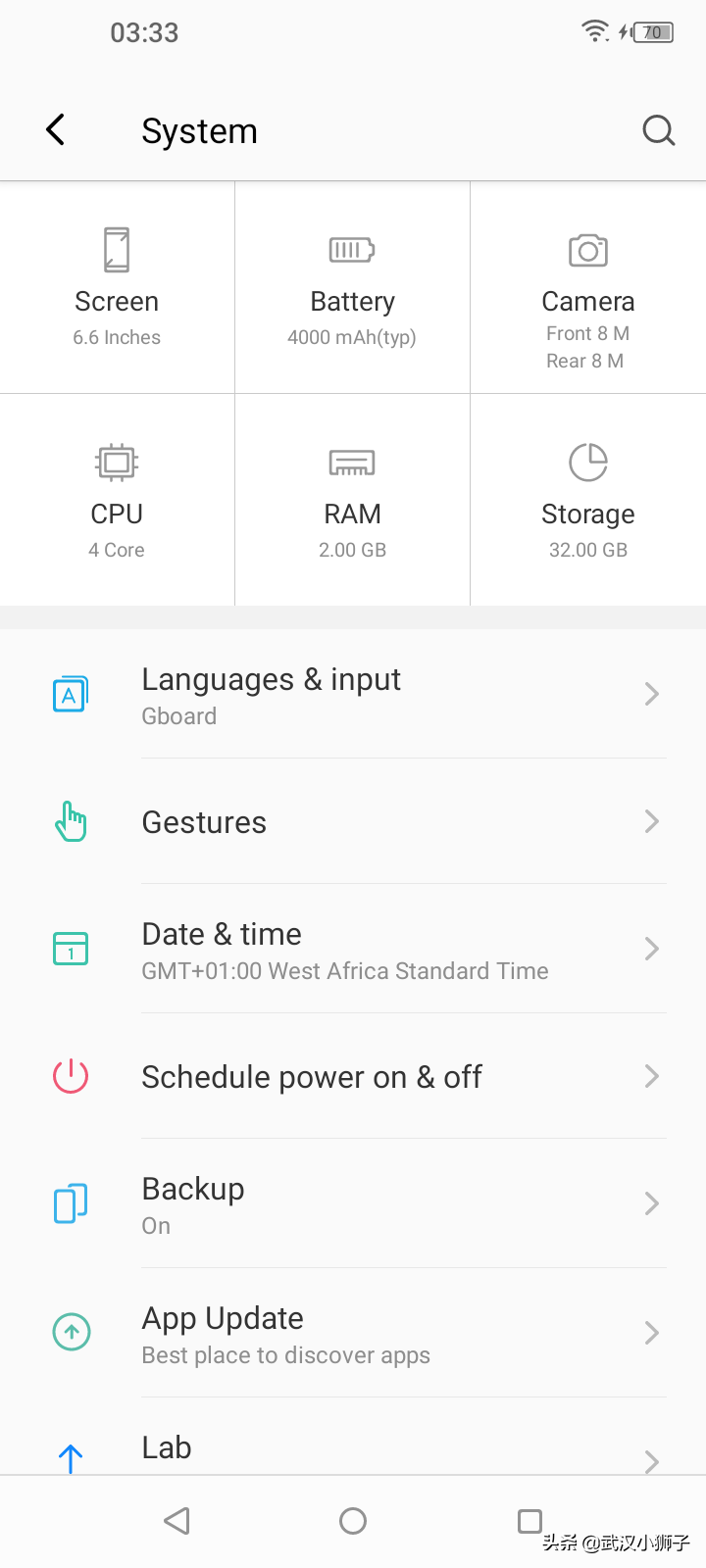Open Schedule power on & off

(x=312, y=1077)
